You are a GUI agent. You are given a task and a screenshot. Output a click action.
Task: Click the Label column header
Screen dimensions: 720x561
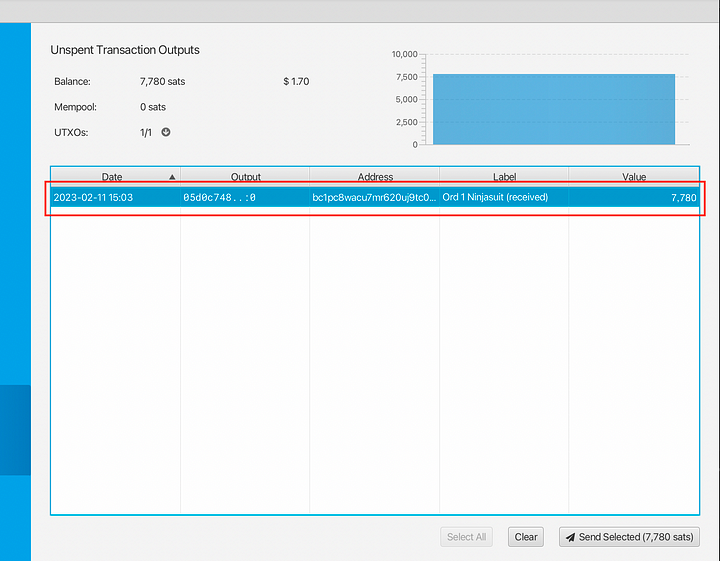point(504,177)
